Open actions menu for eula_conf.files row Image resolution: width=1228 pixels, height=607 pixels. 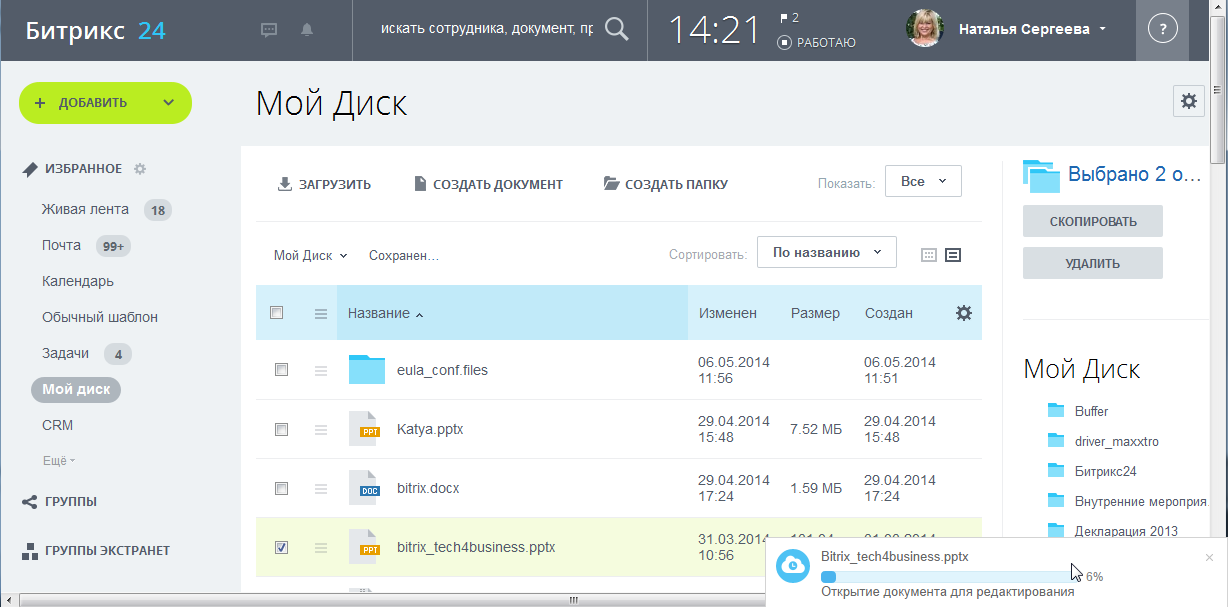click(321, 371)
